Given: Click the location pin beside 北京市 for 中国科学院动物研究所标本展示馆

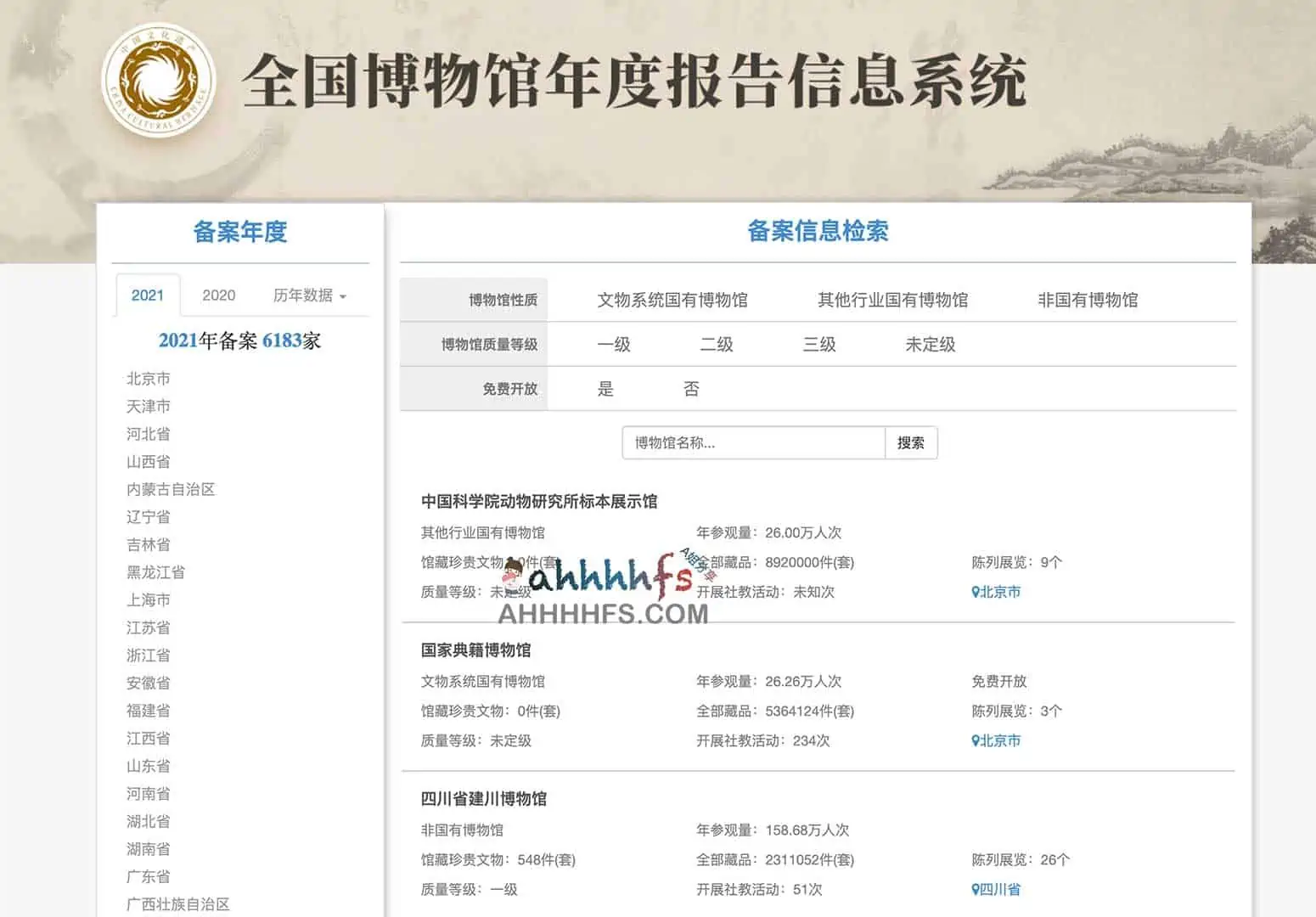Looking at the screenshot, I should (x=975, y=592).
